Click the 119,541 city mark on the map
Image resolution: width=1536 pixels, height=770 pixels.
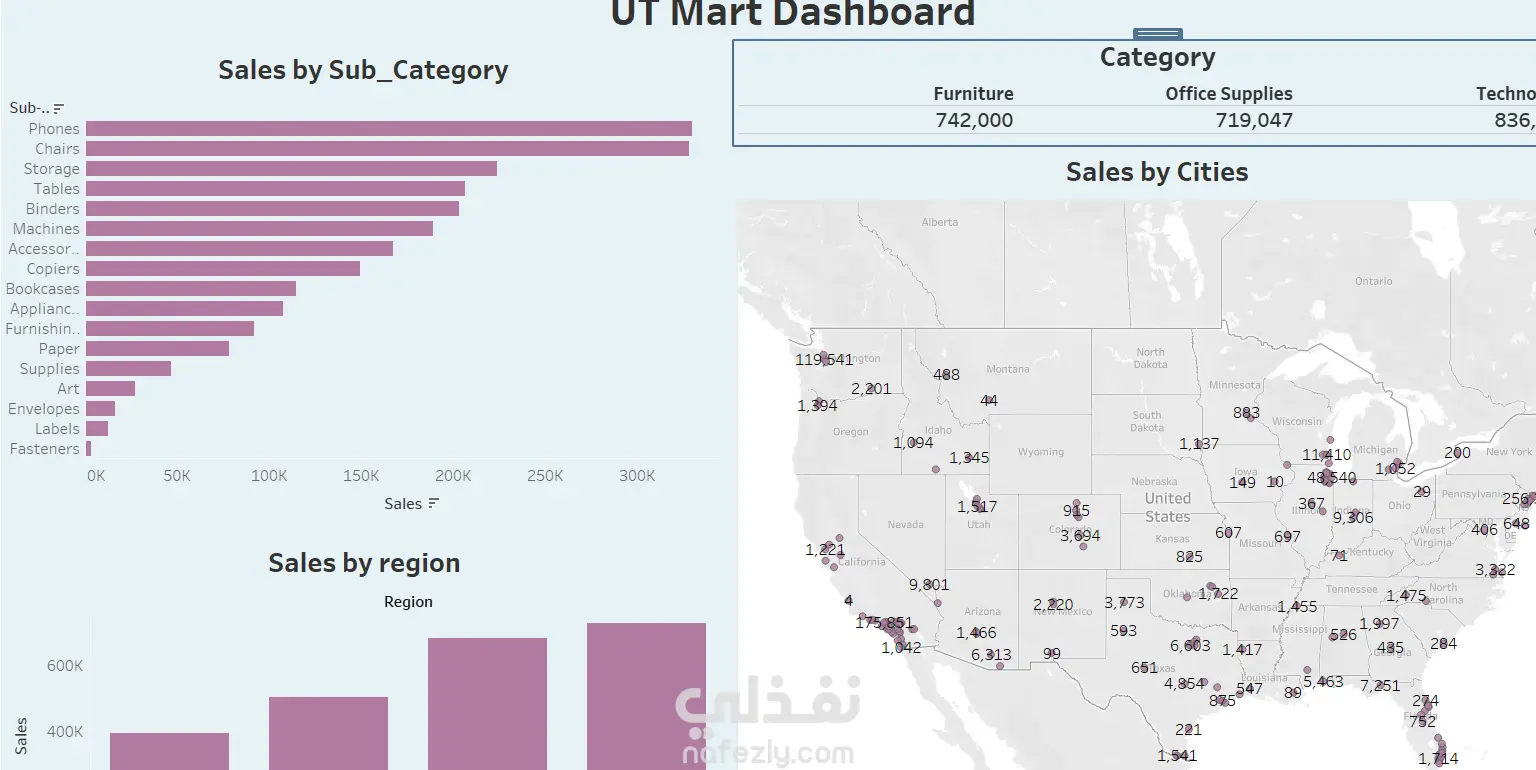824,359
